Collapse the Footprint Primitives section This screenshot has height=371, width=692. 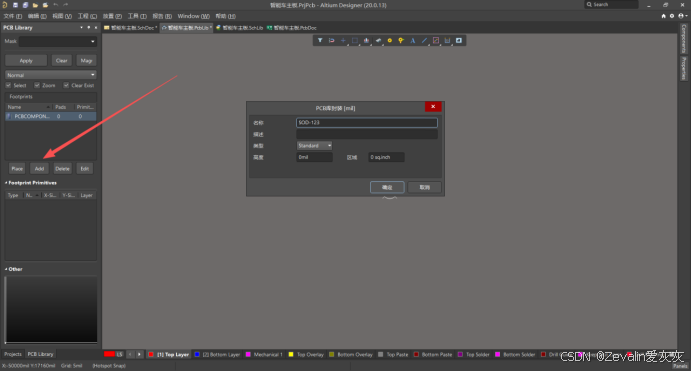click(x=6, y=183)
